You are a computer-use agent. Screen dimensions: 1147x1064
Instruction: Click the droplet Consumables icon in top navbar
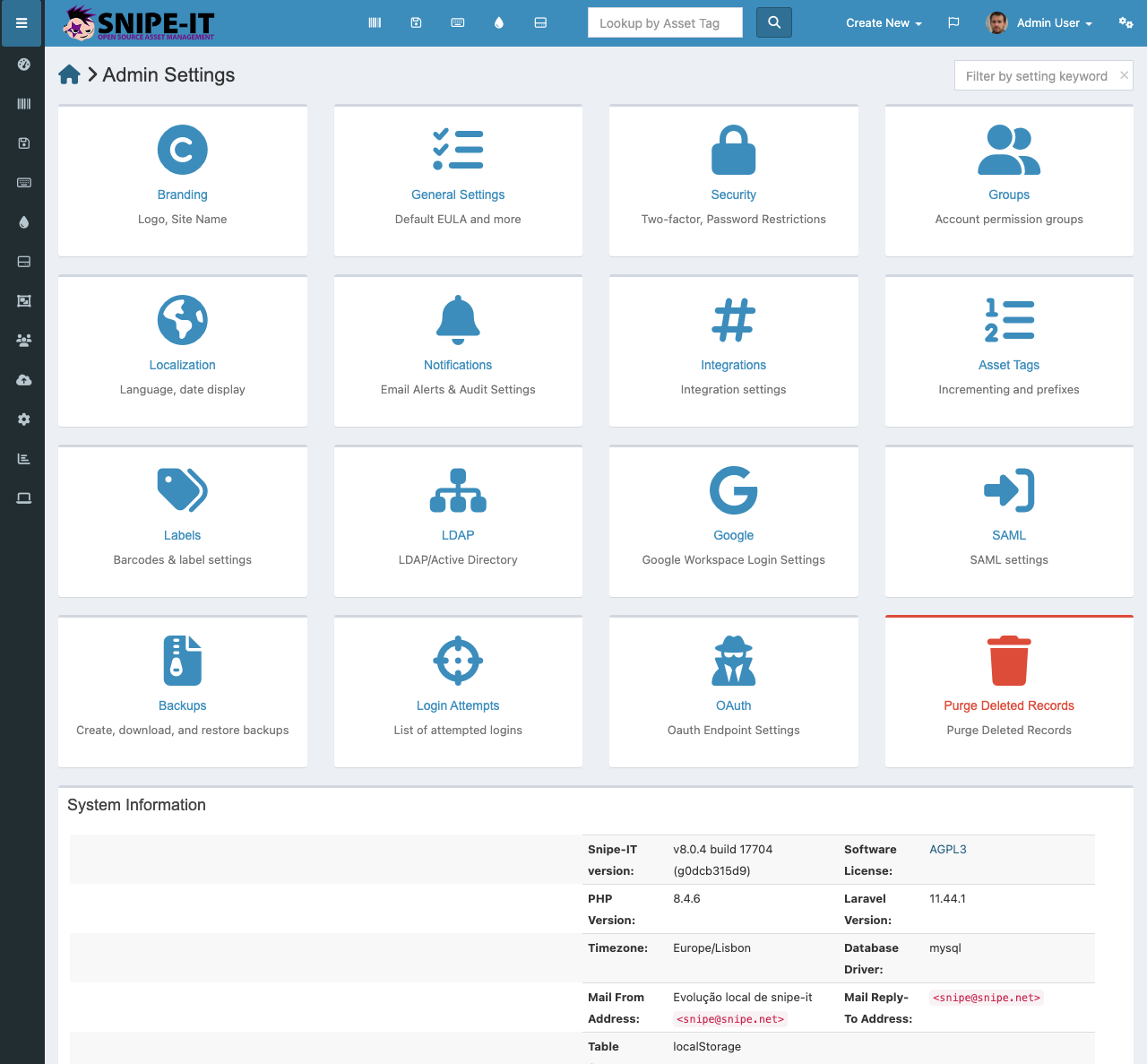point(499,23)
